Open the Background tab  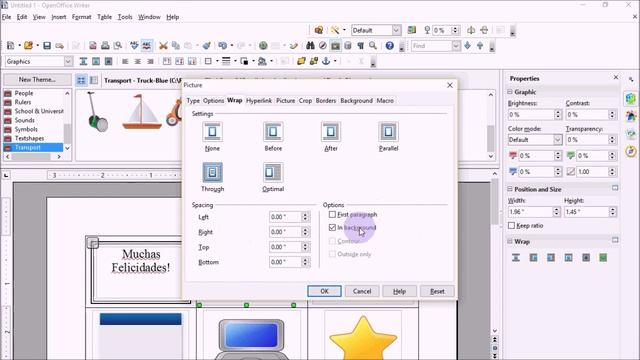pyautogui.click(x=356, y=100)
